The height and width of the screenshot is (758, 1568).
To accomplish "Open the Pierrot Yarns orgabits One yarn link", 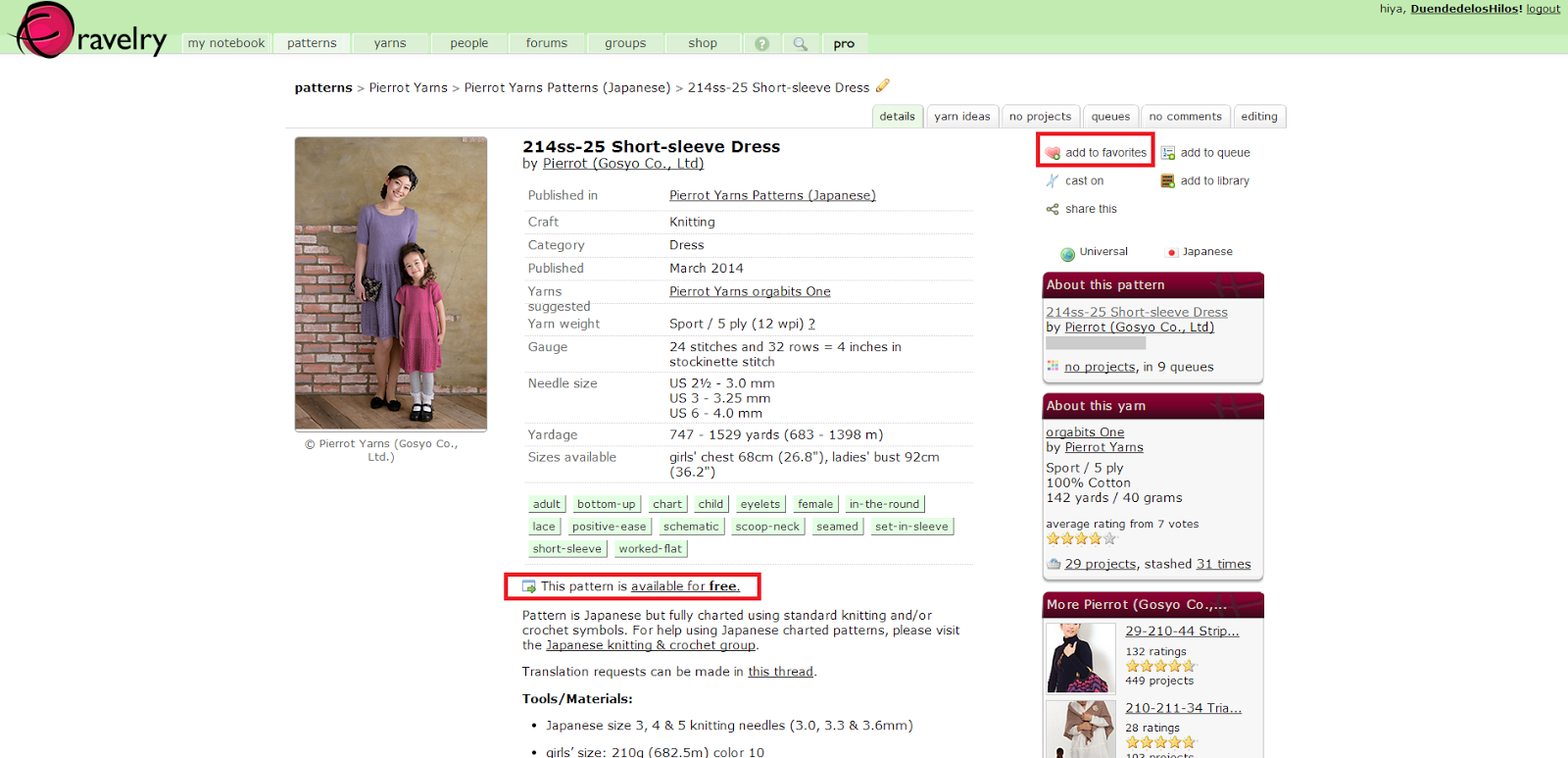I will pos(750,291).
